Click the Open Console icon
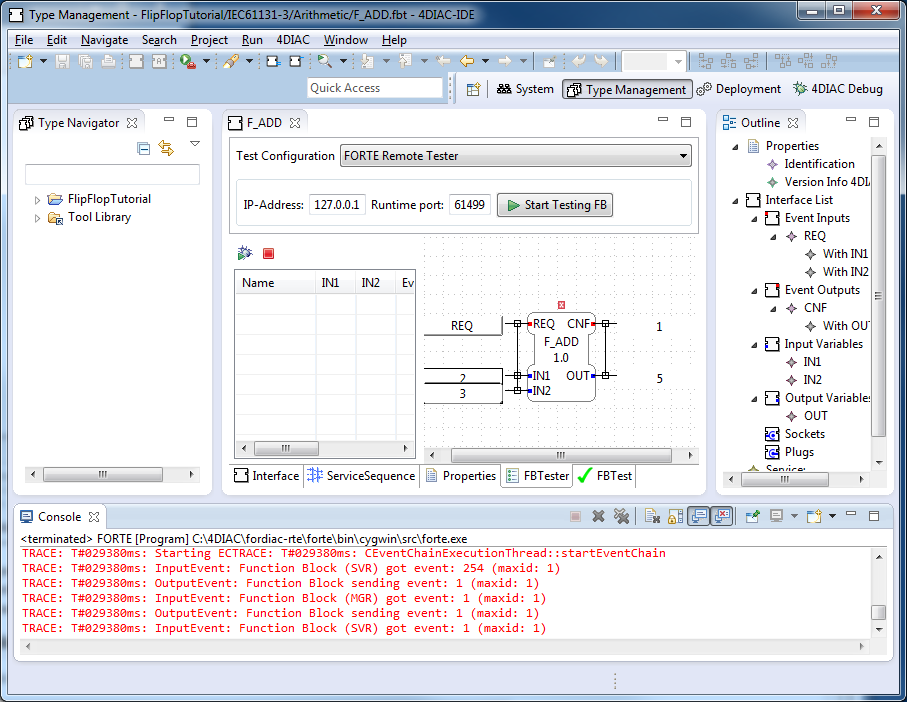The width and height of the screenshot is (907, 702). point(814,516)
